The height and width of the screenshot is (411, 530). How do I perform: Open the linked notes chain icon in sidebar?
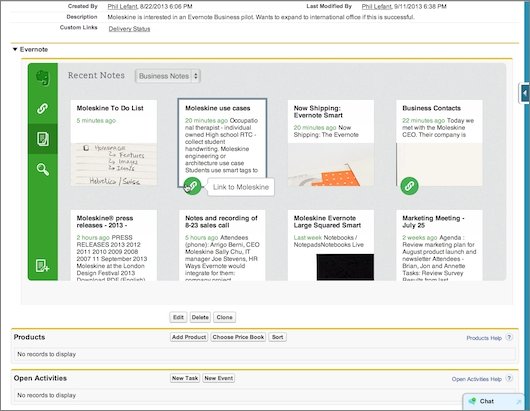[43, 108]
